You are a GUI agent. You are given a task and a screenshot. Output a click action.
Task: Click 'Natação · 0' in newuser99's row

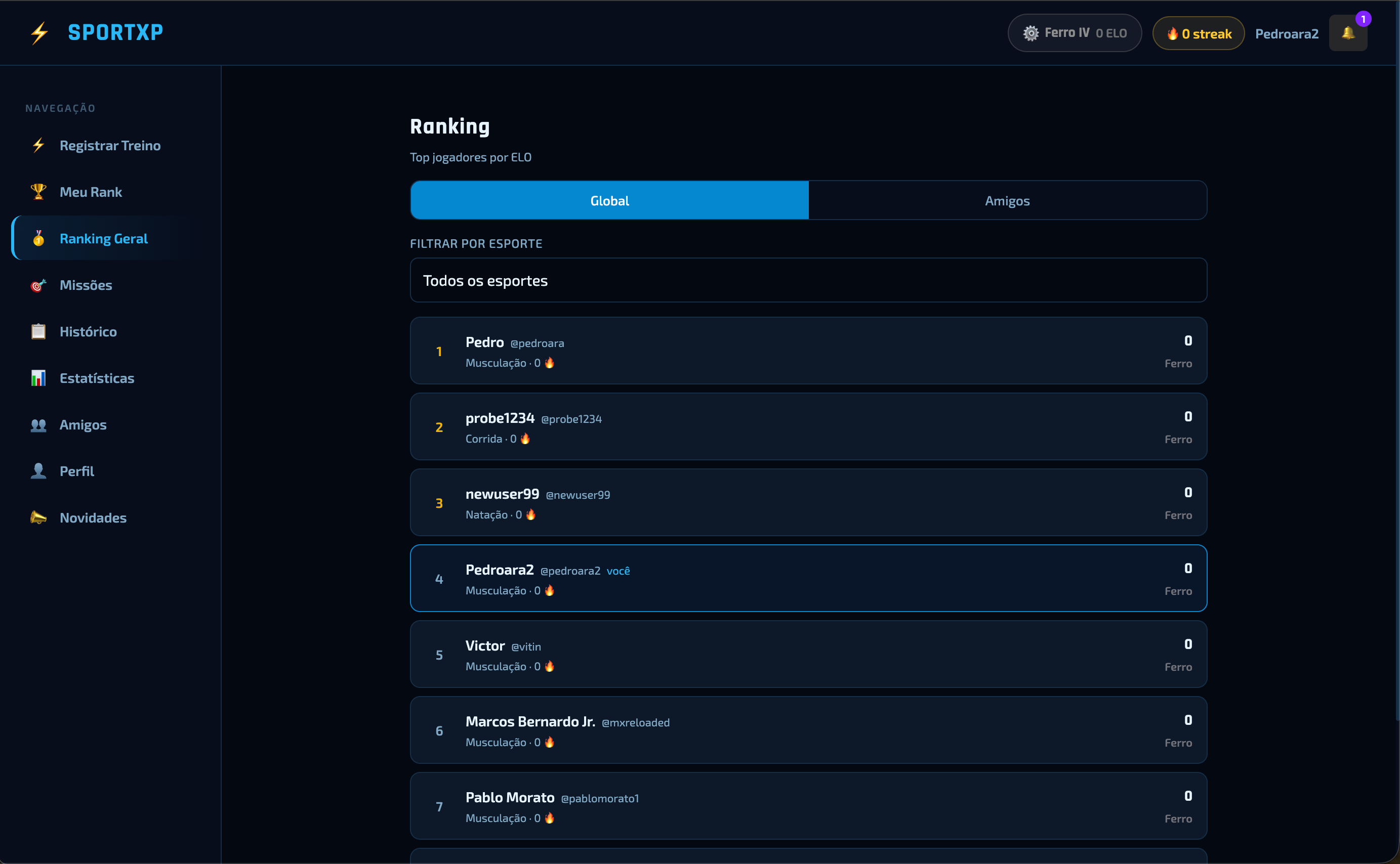click(494, 515)
